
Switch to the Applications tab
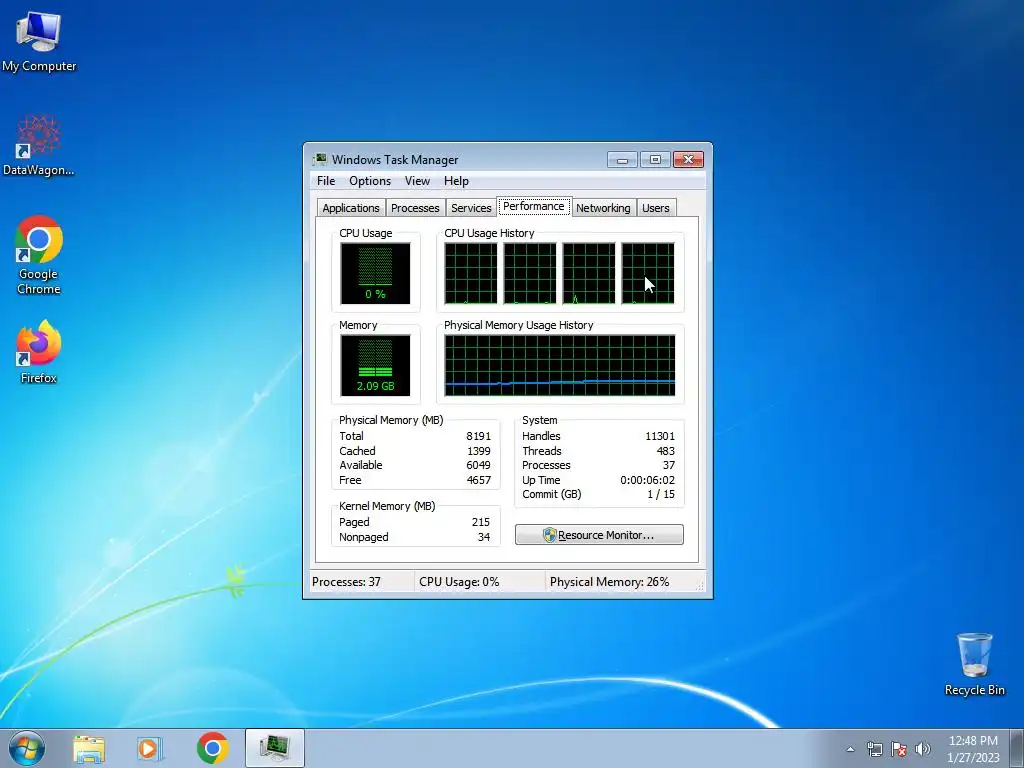[x=351, y=208]
